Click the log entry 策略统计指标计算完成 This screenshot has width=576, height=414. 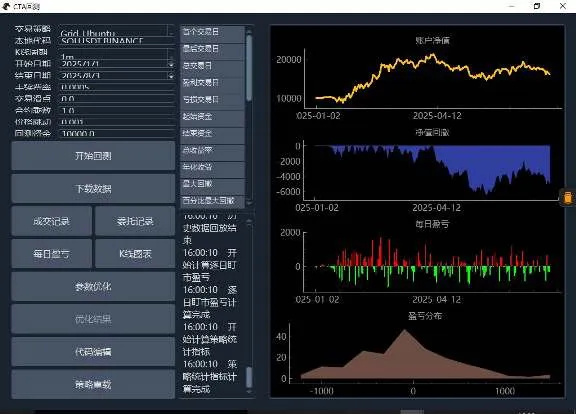click(x=209, y=377)
